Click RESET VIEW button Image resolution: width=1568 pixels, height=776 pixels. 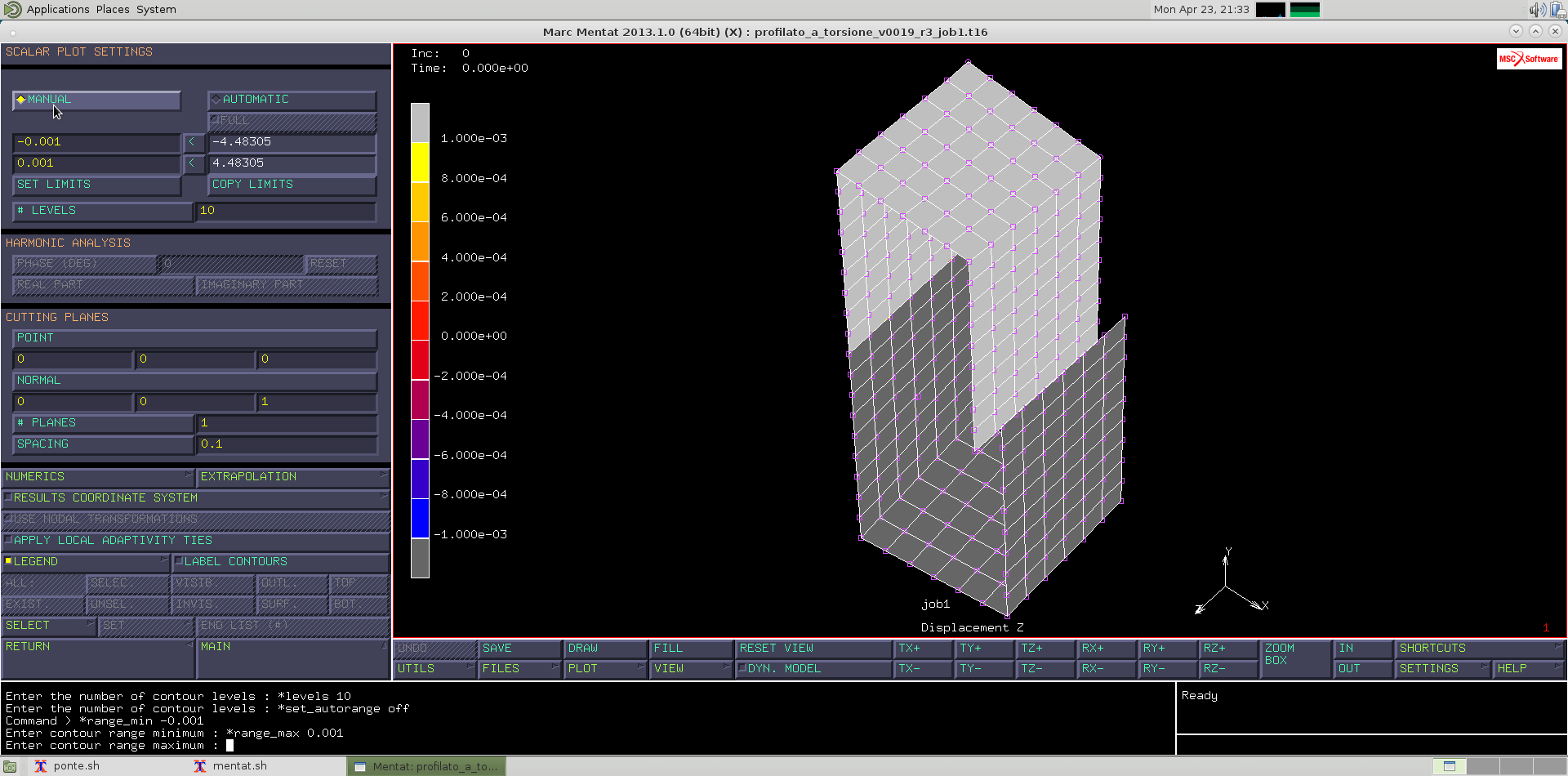[813, 649]
